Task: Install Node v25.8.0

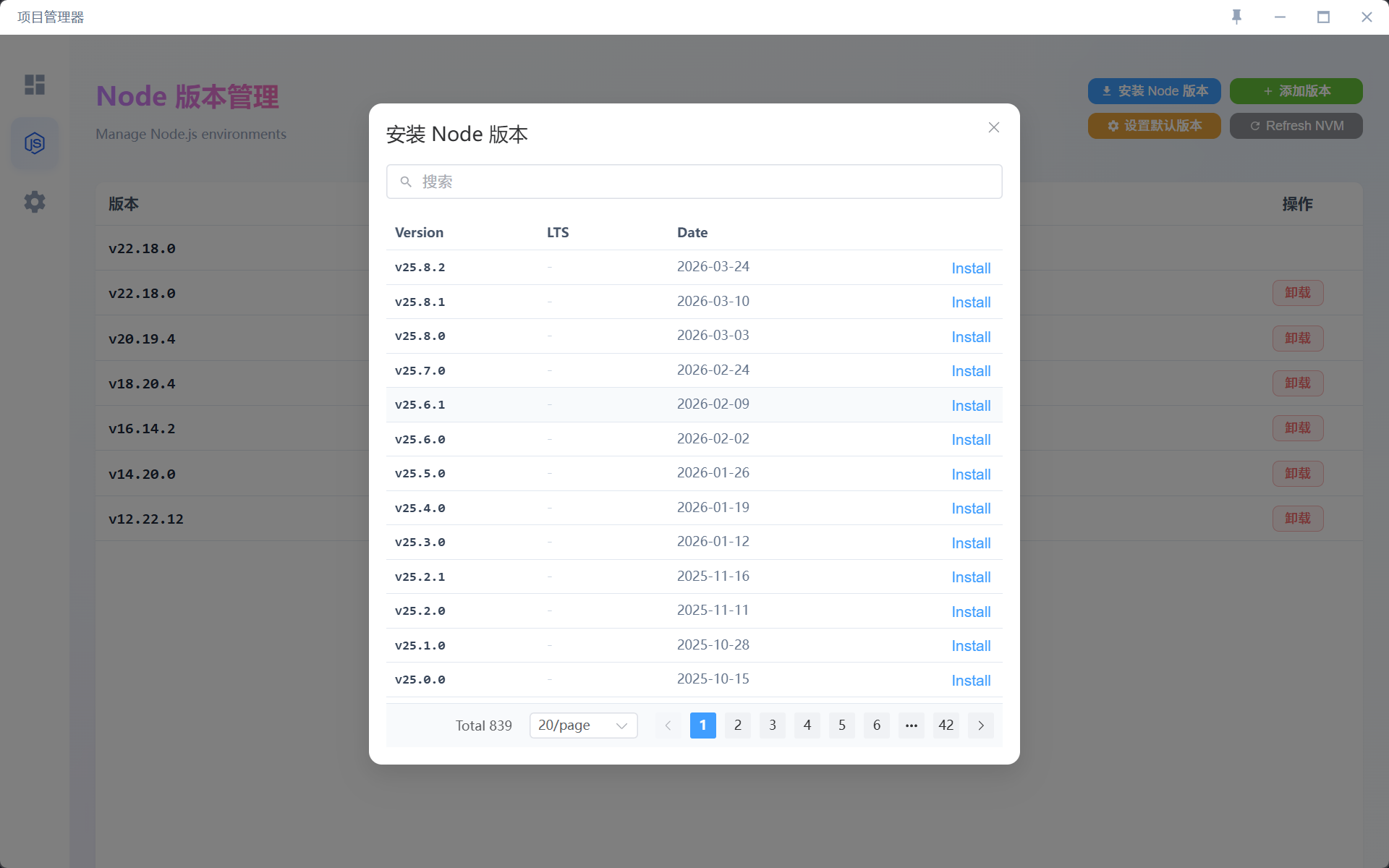Action: click(x=971, y=337)
